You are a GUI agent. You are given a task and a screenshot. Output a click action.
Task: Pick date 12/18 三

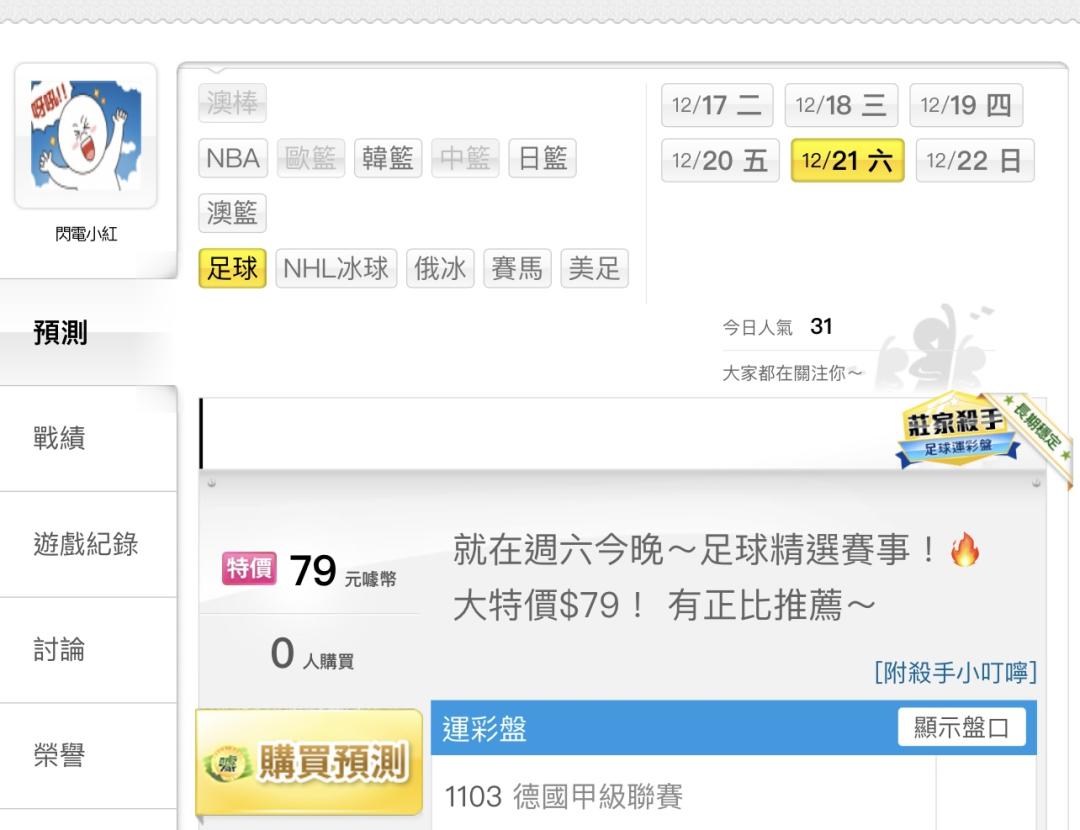click(841, 105)
